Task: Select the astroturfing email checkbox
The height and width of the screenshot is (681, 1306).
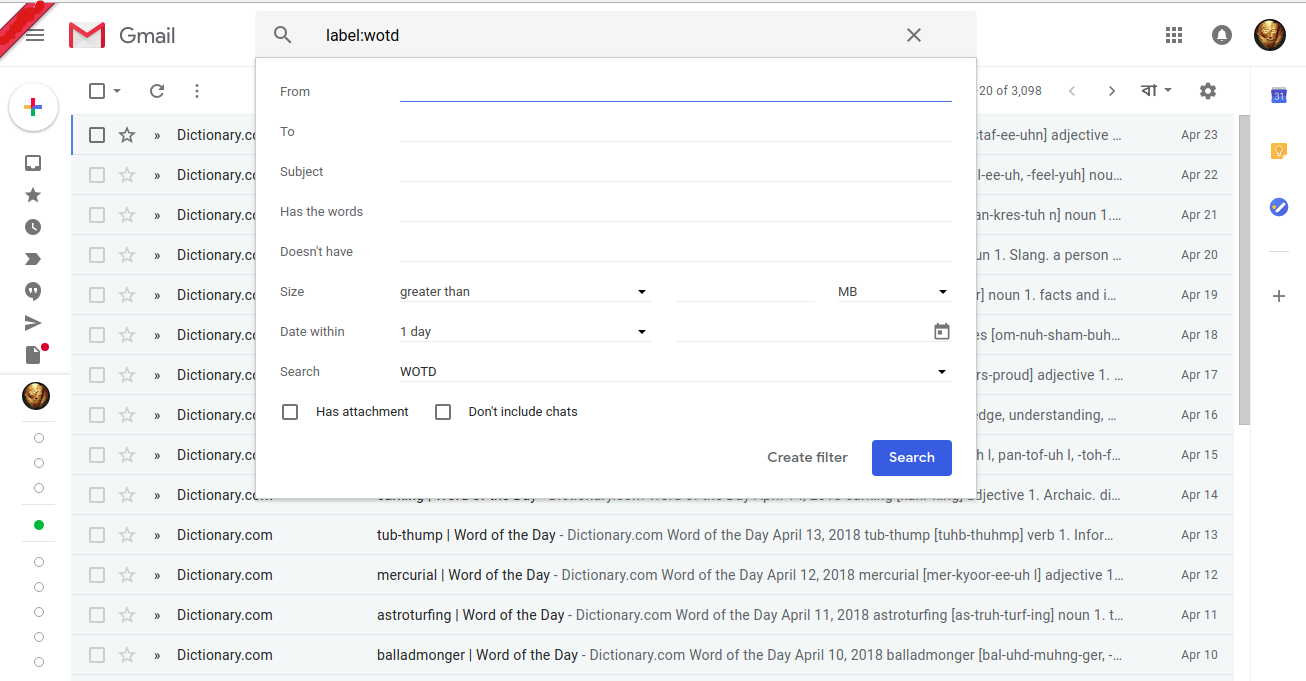Action: click(x=97, y=615)
